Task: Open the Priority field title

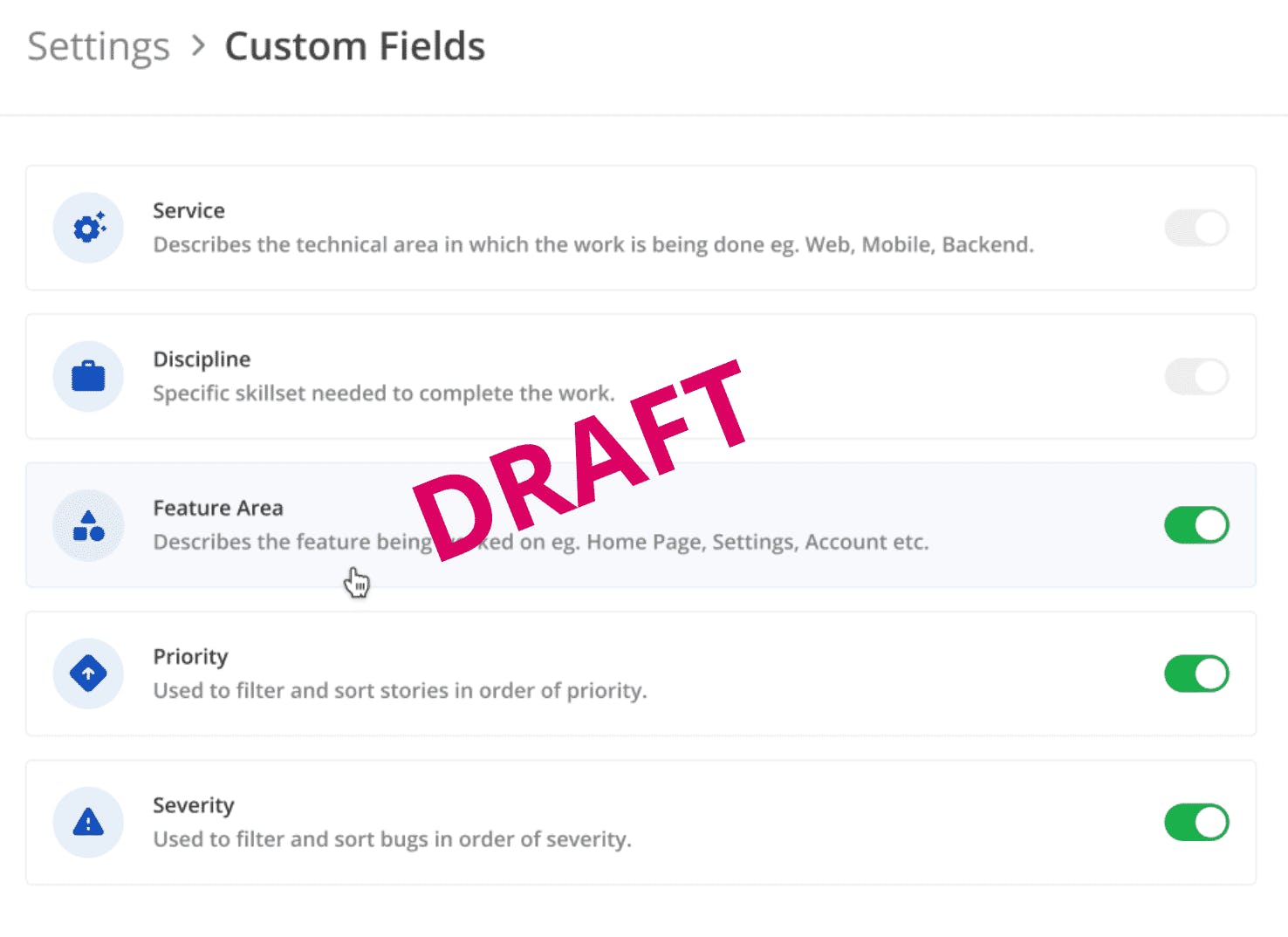Action: [190, 657]
